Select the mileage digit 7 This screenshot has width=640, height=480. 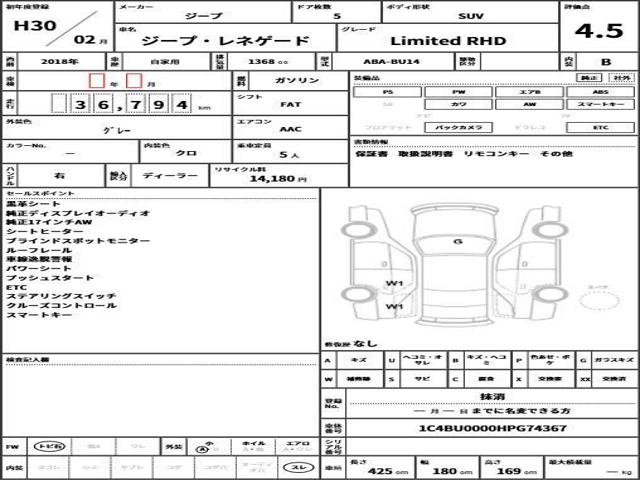[136, 104]
